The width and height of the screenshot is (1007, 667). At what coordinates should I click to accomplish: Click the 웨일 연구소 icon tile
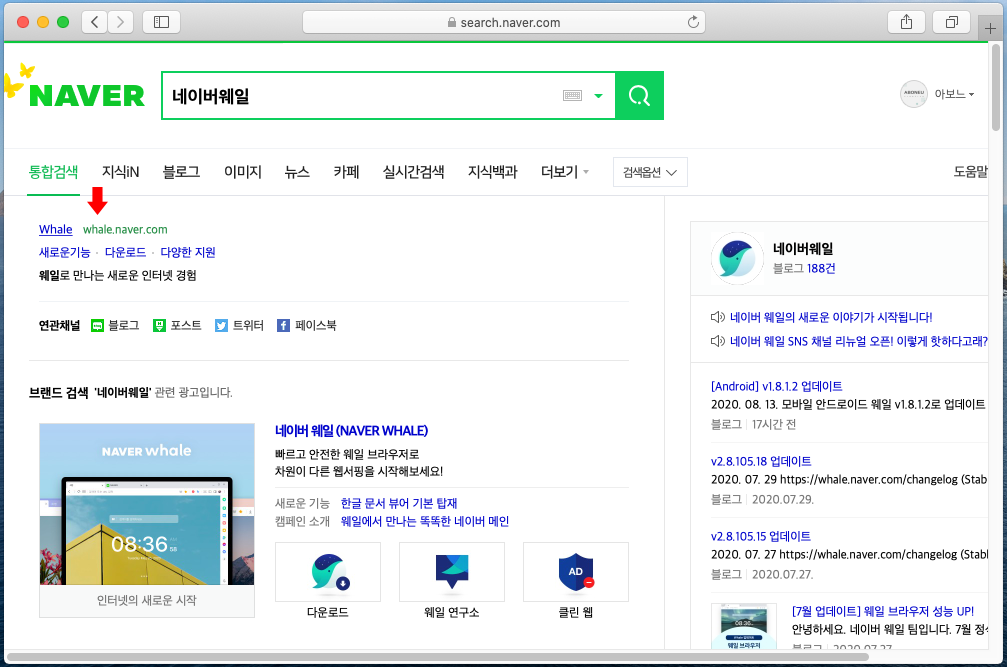click(x=451, y=572)
